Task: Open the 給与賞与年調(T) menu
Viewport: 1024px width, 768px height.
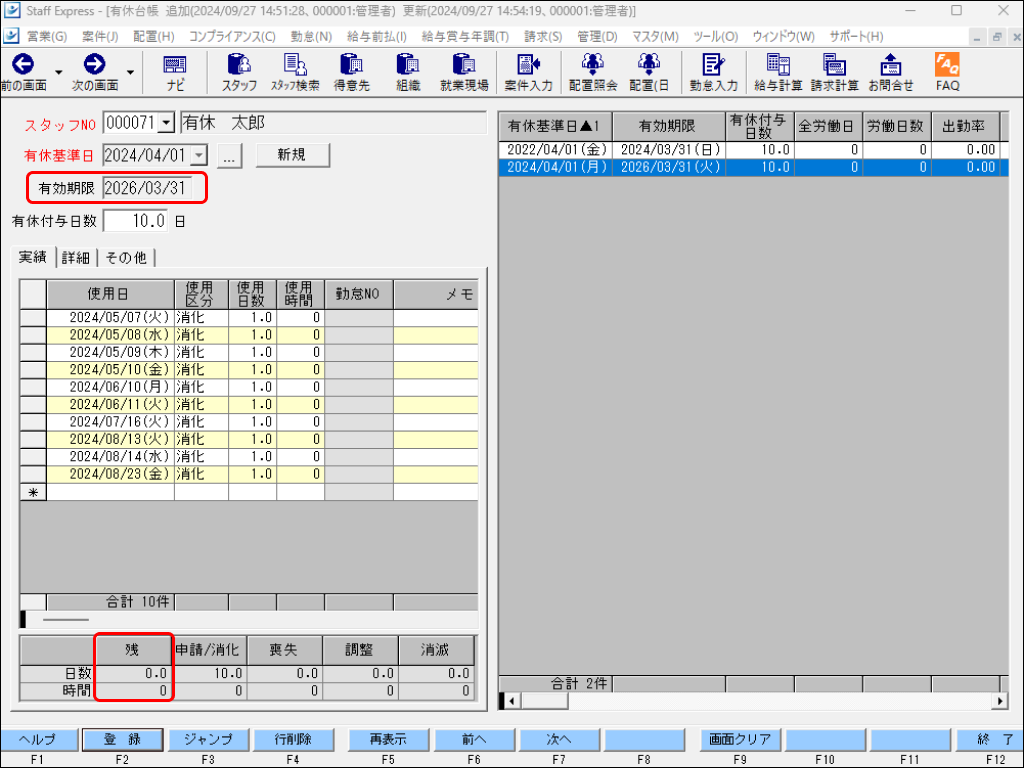Action: click(465, 37)
